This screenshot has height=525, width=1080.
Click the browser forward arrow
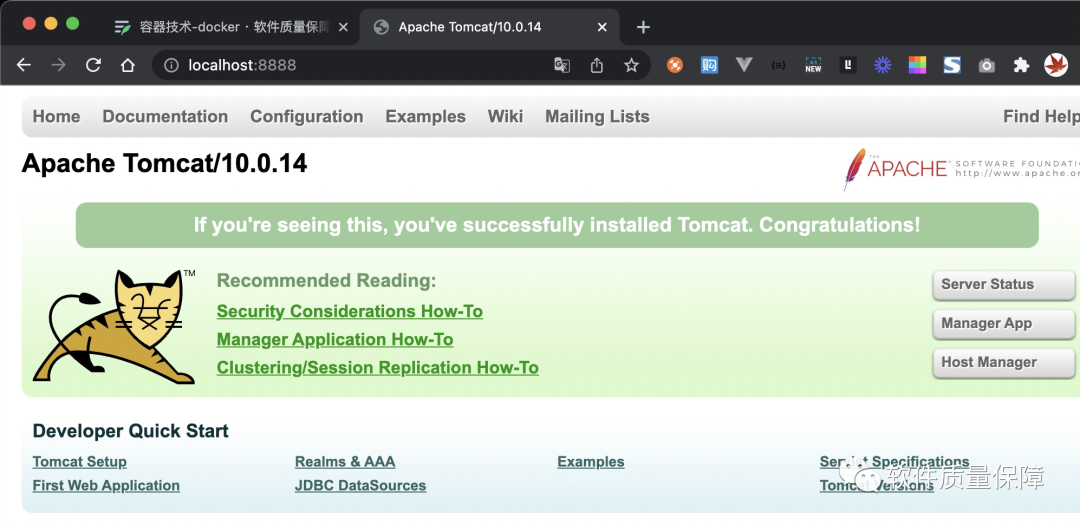pos(59,65)
